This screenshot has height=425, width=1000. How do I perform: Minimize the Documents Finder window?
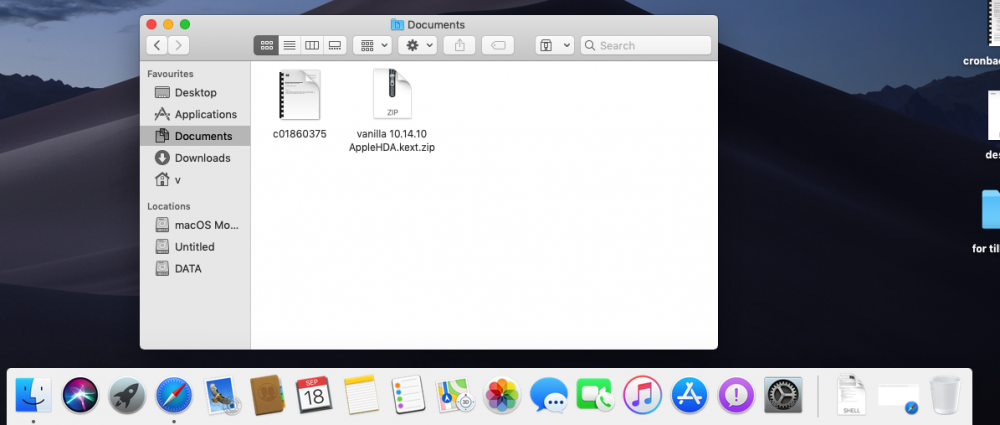pos(168,25)
